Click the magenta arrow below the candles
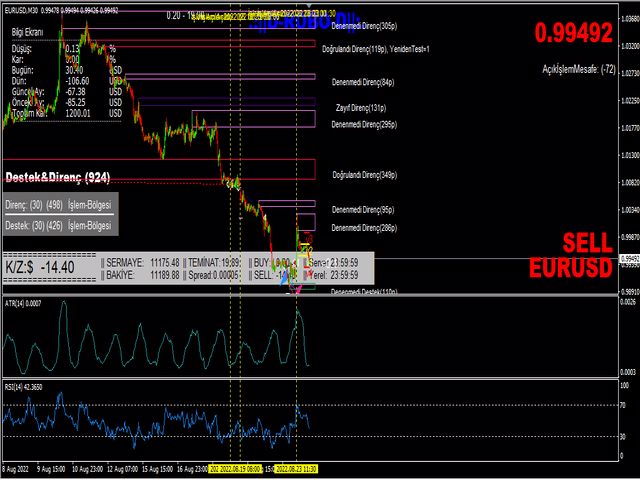640x480 pixels. [298, 289]
